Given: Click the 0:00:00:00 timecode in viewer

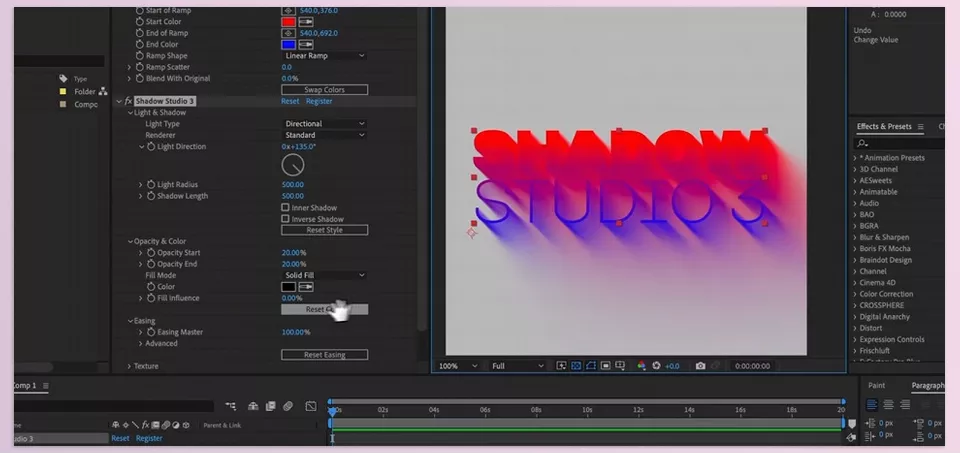Looking at the screenshot, I should coord(752,366).
